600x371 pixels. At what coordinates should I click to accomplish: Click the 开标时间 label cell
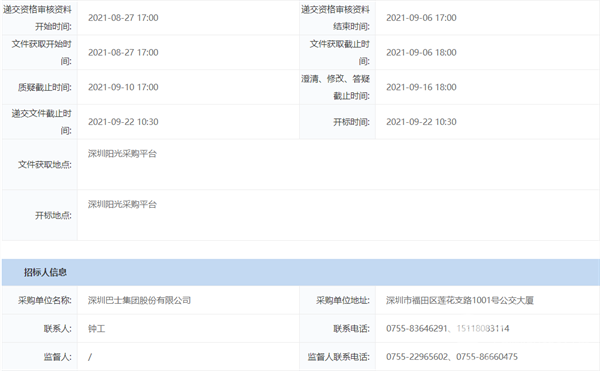coord(337,122)
